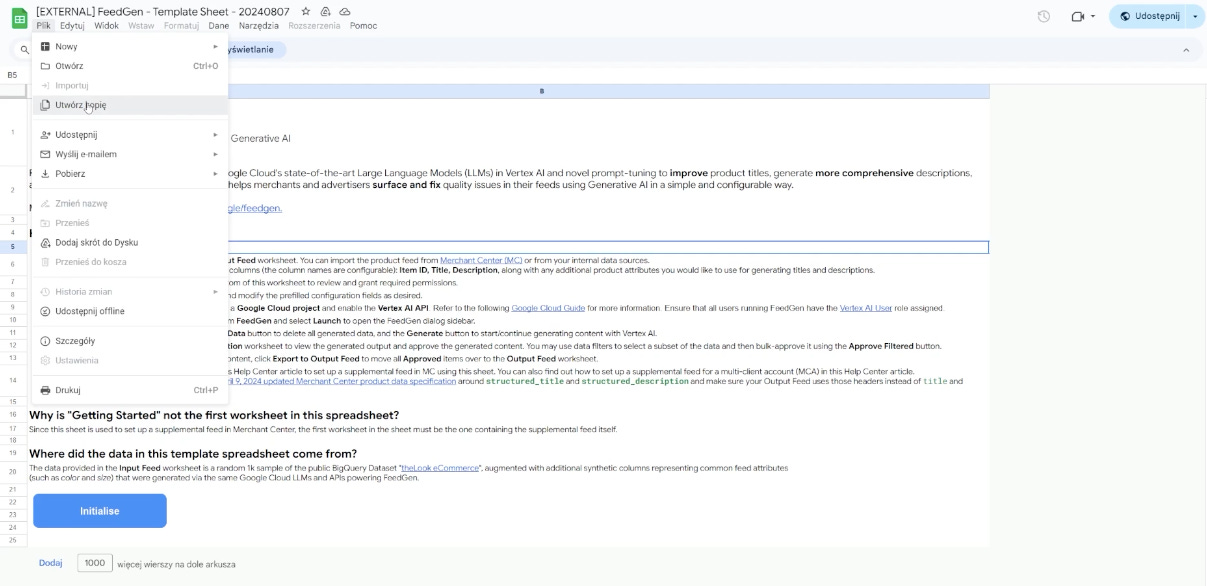
Task: Select row 20 header
Action: 13,472
